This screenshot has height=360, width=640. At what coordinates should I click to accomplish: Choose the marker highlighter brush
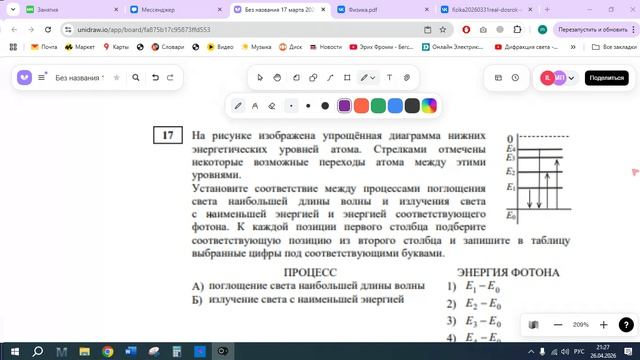click(255, 106)
